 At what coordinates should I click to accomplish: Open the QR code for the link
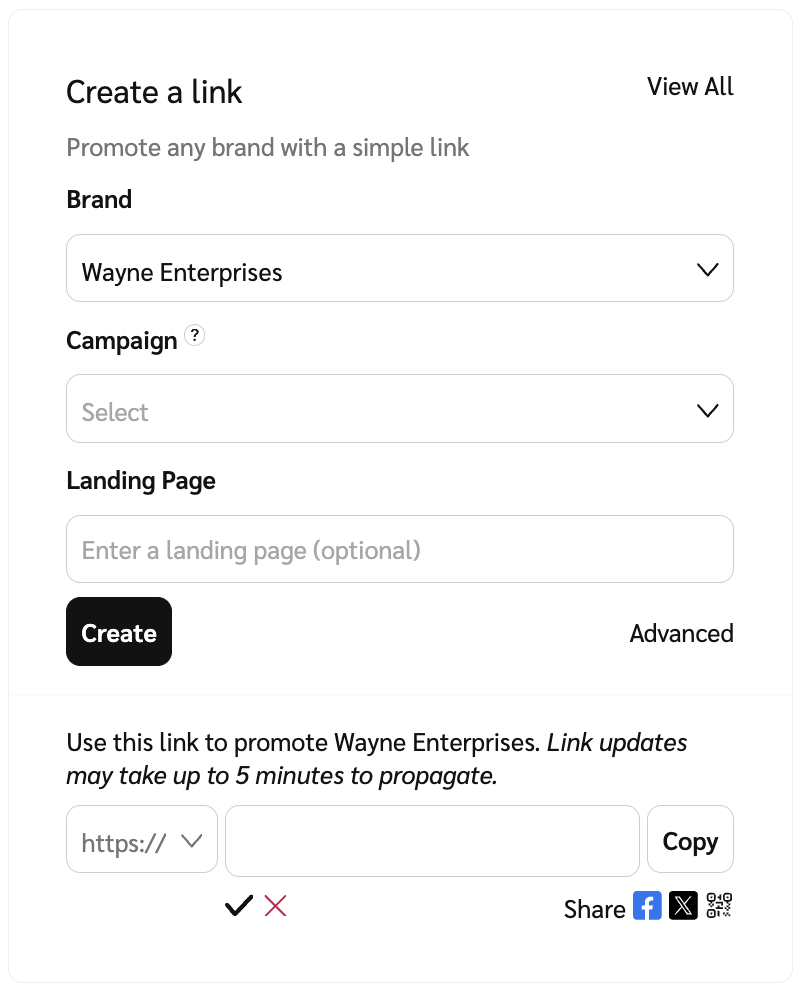point(719,906)
